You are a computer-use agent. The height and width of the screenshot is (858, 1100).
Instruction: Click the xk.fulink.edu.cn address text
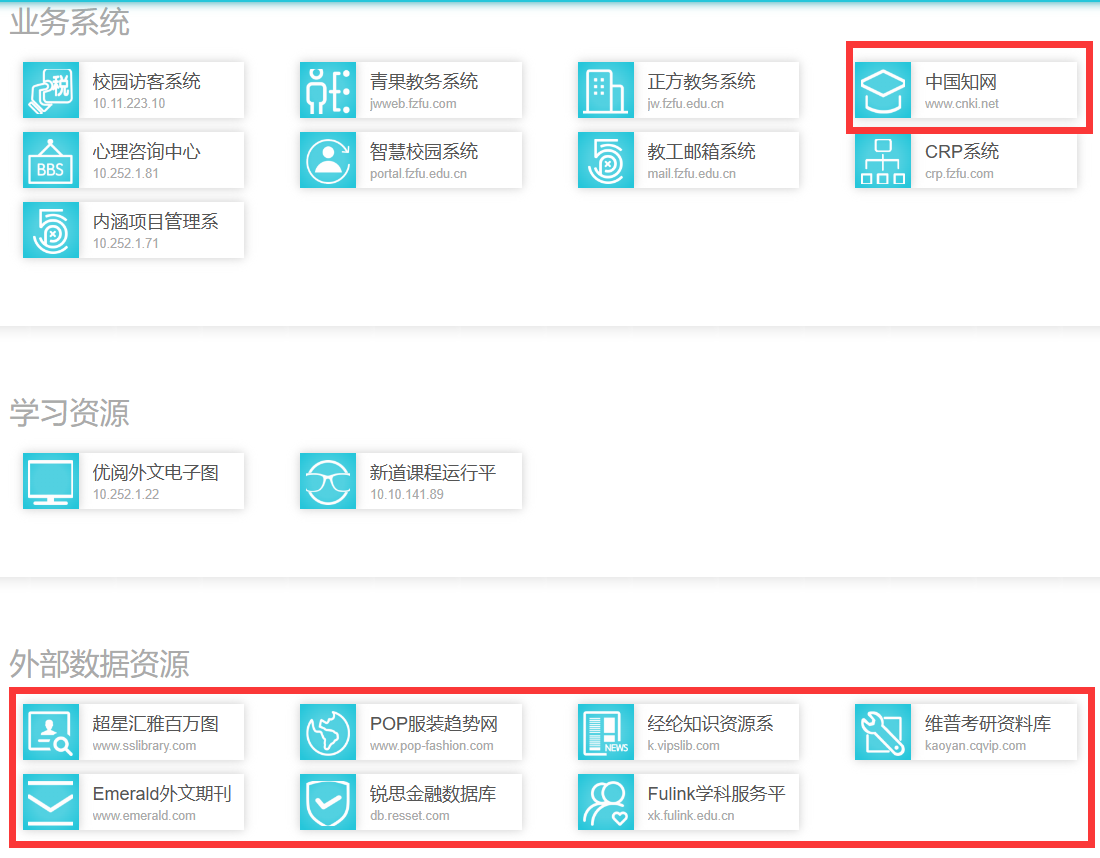(x=690, y=816)
